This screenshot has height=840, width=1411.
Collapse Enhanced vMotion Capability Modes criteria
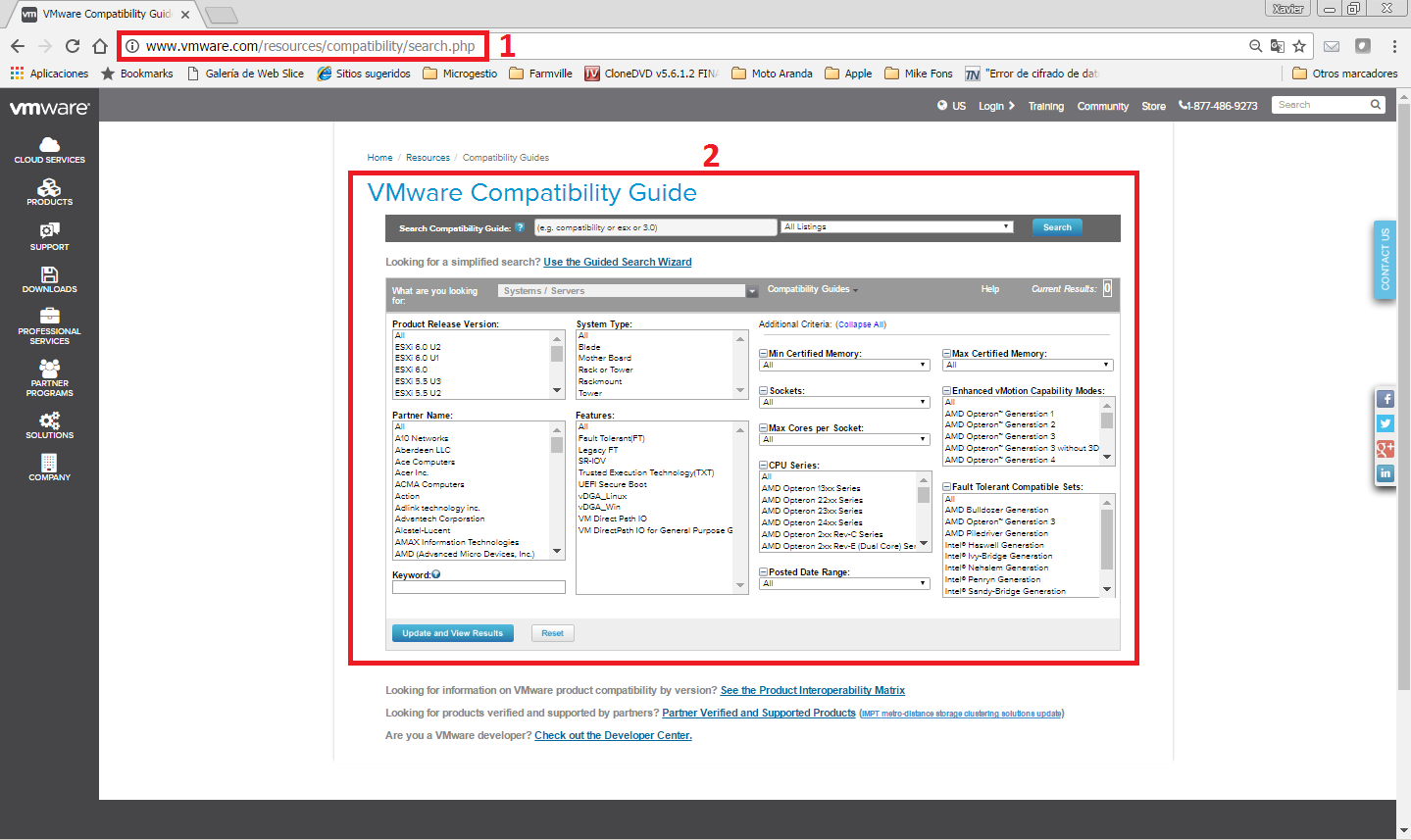click(947, 391)
